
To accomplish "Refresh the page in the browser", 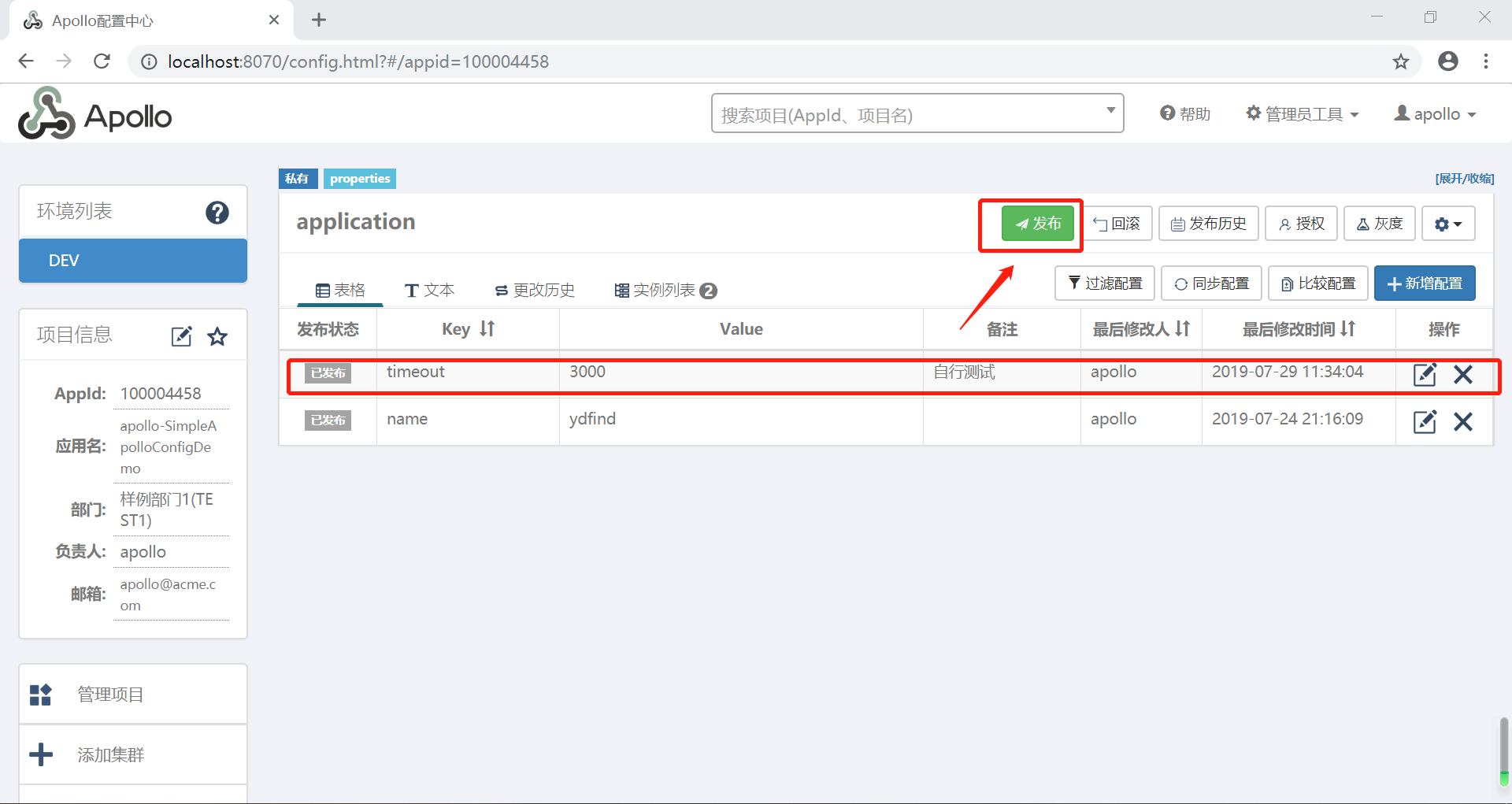I will [x=102, y=61].
